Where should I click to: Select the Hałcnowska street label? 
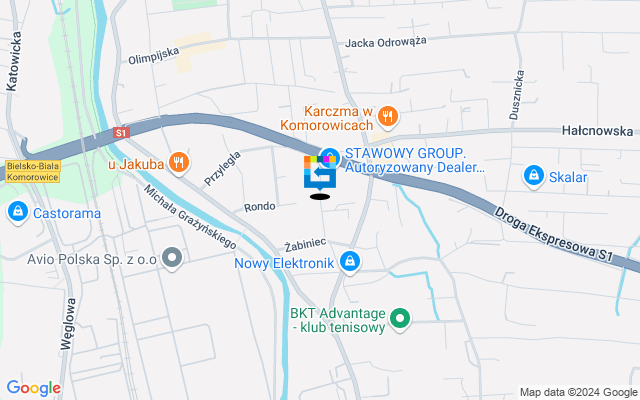click(x=598, y=131)
